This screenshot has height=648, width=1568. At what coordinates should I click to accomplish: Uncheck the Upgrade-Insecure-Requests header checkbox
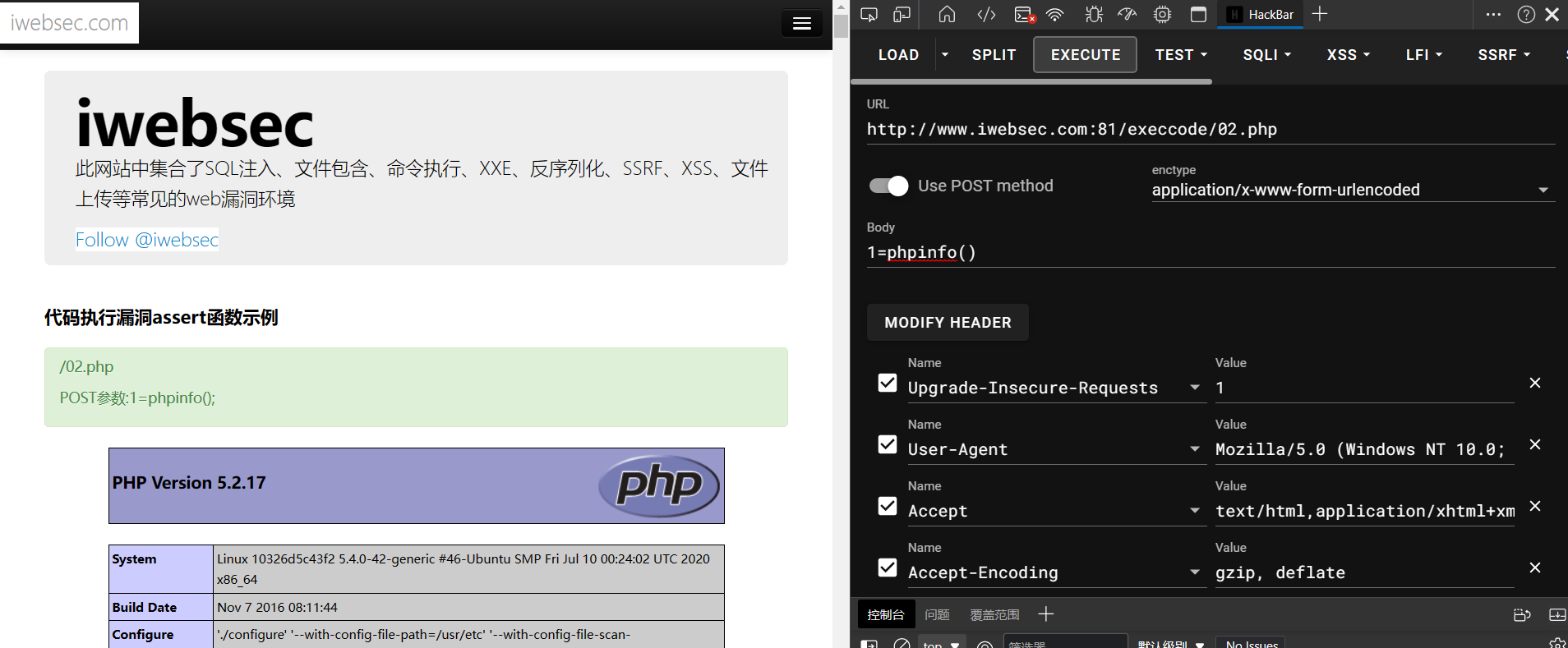[x=888, y=383]
